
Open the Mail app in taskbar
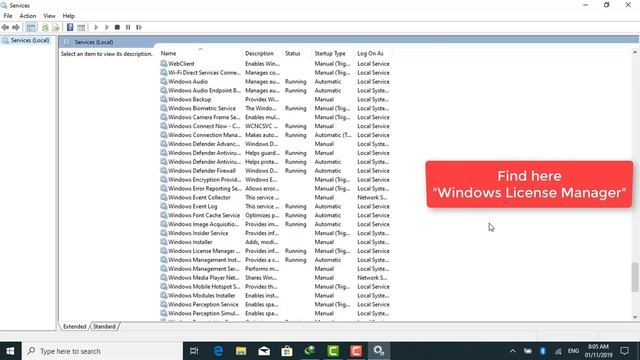264,351
